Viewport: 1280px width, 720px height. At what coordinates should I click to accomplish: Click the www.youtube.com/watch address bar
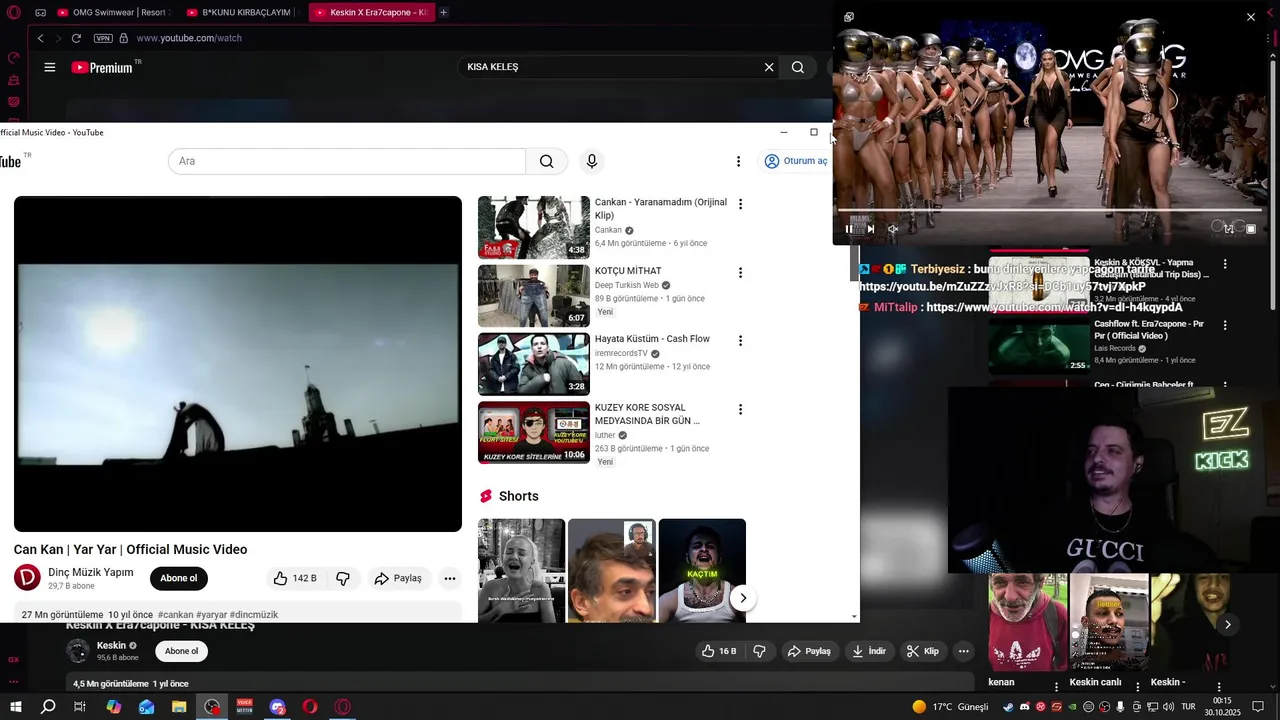[189, 38]
